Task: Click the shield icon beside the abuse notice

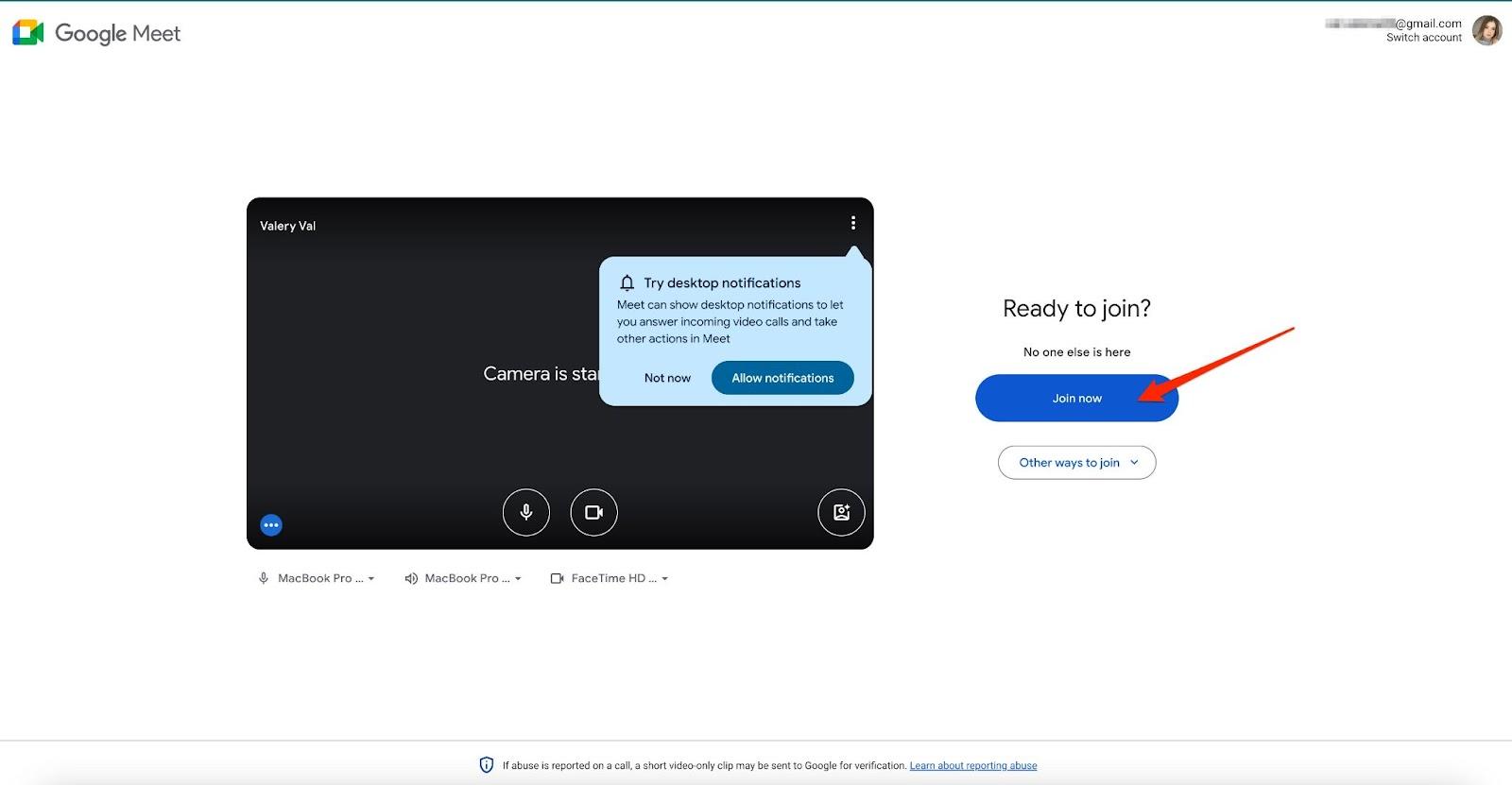Action: click(x=487, y=765)
